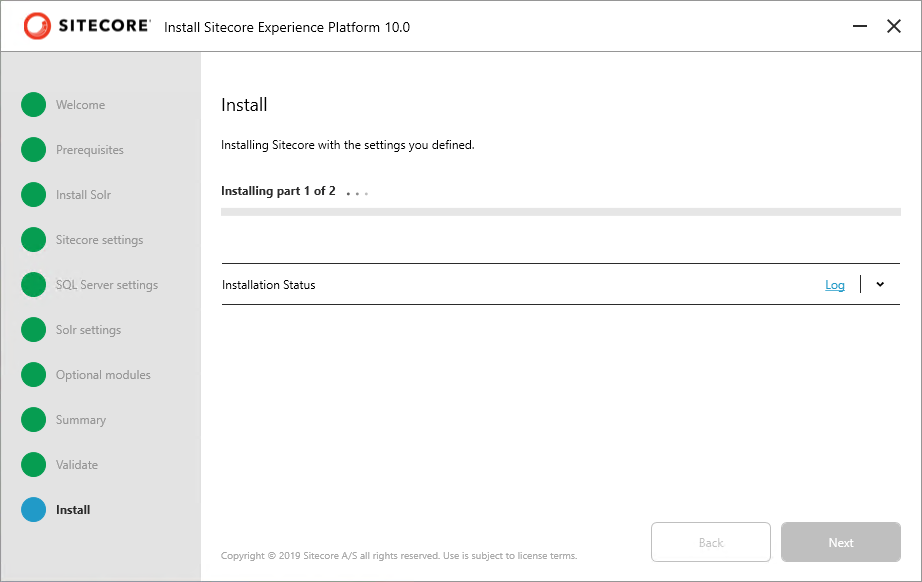Click the Installation Status label

(269, 285)
